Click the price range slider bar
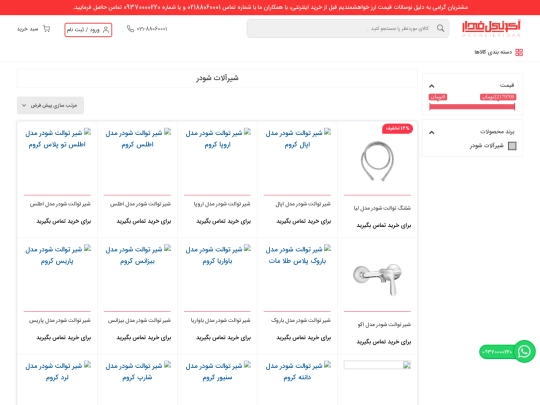 (472, 107)
